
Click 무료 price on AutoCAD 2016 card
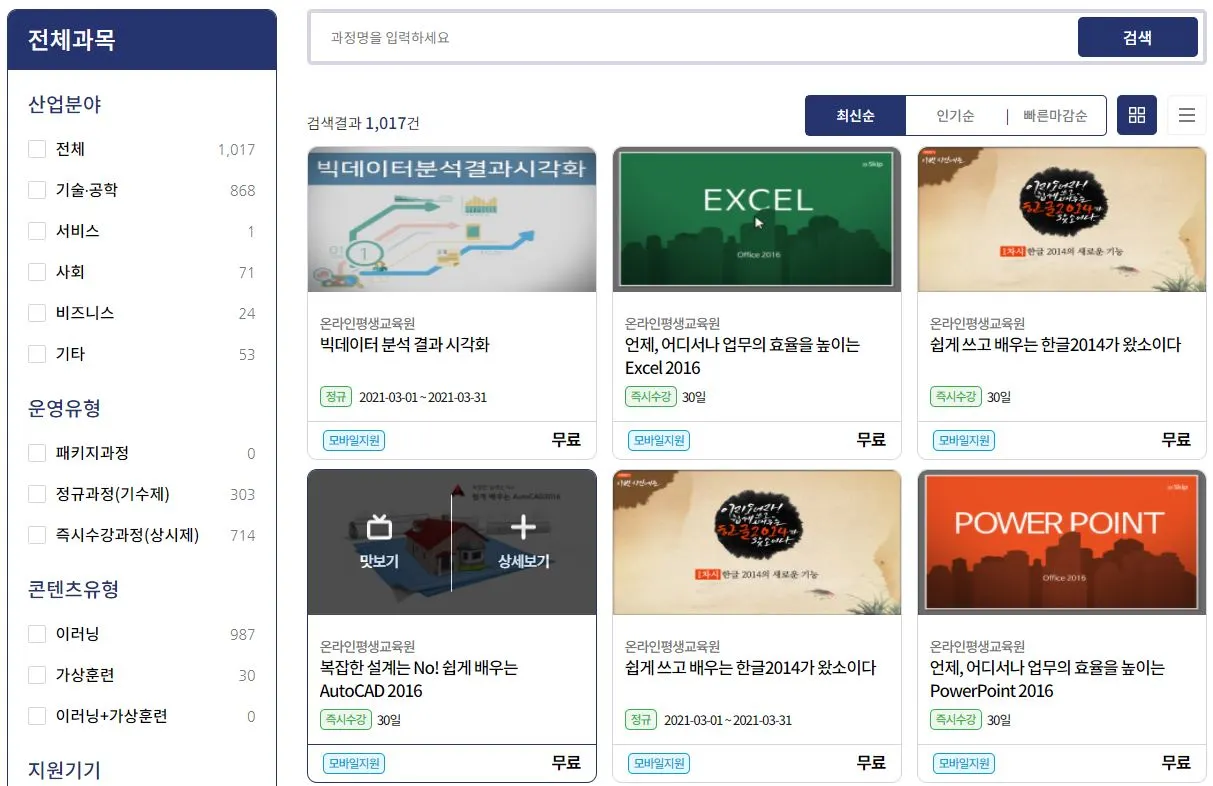(x=566, y=762)
